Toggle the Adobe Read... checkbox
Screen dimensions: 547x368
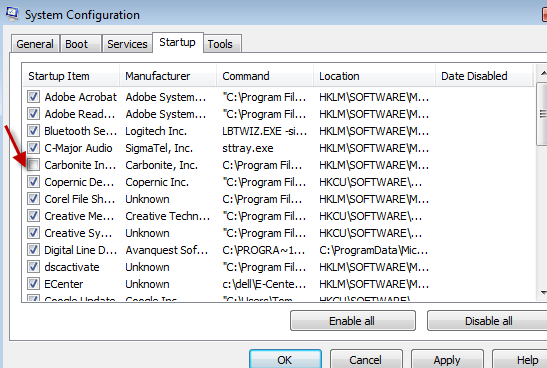pyautogui.click(x=33, y=114)
